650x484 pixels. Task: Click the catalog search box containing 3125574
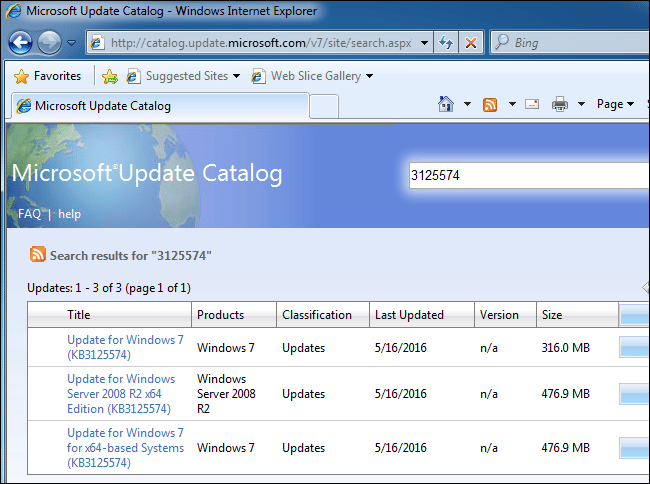click(525, 176)
